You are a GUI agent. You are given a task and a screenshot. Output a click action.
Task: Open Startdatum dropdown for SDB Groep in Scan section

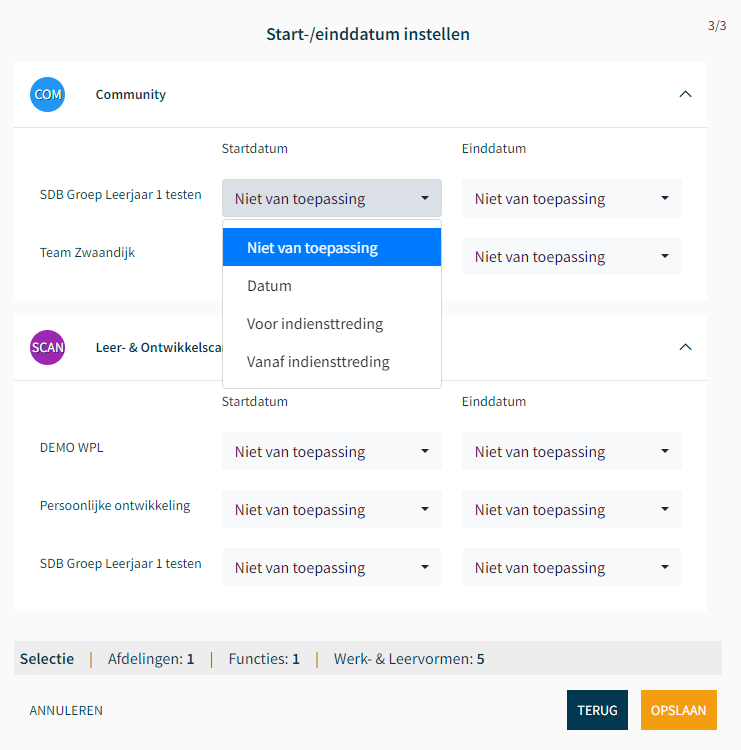[331, 567]
